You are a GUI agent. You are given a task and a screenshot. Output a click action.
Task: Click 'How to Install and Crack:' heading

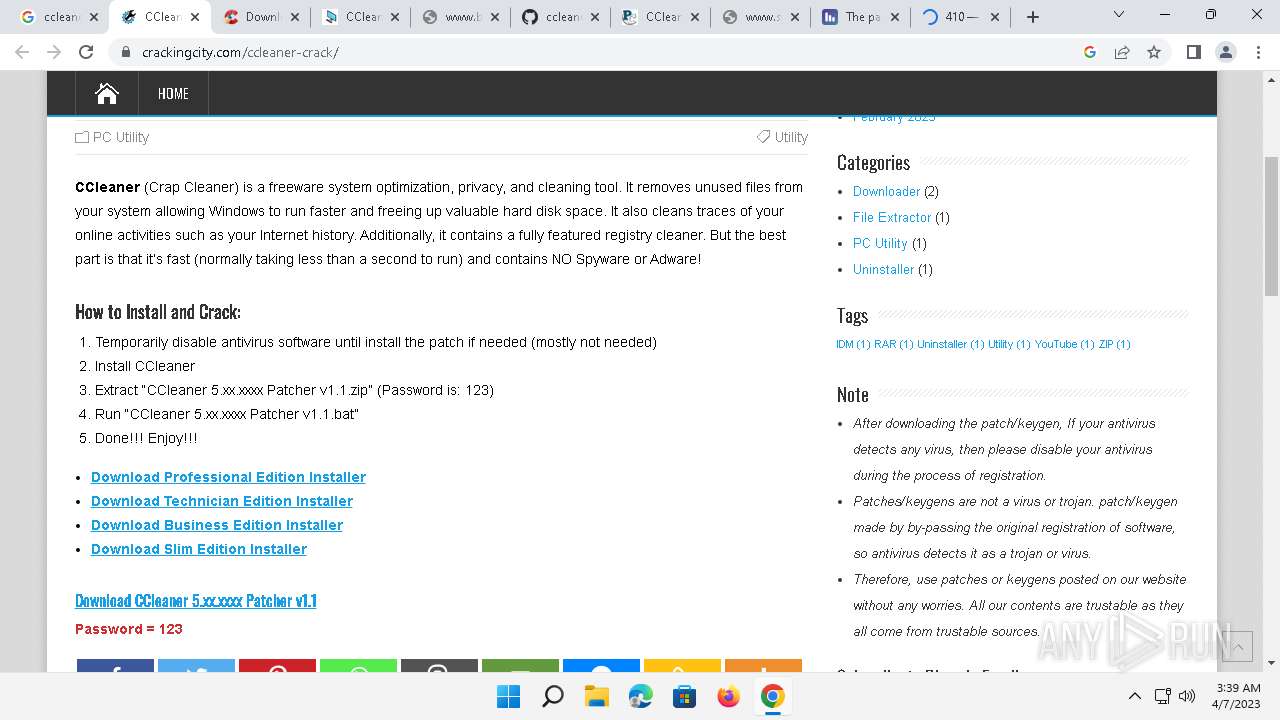[x=158, y=312]
